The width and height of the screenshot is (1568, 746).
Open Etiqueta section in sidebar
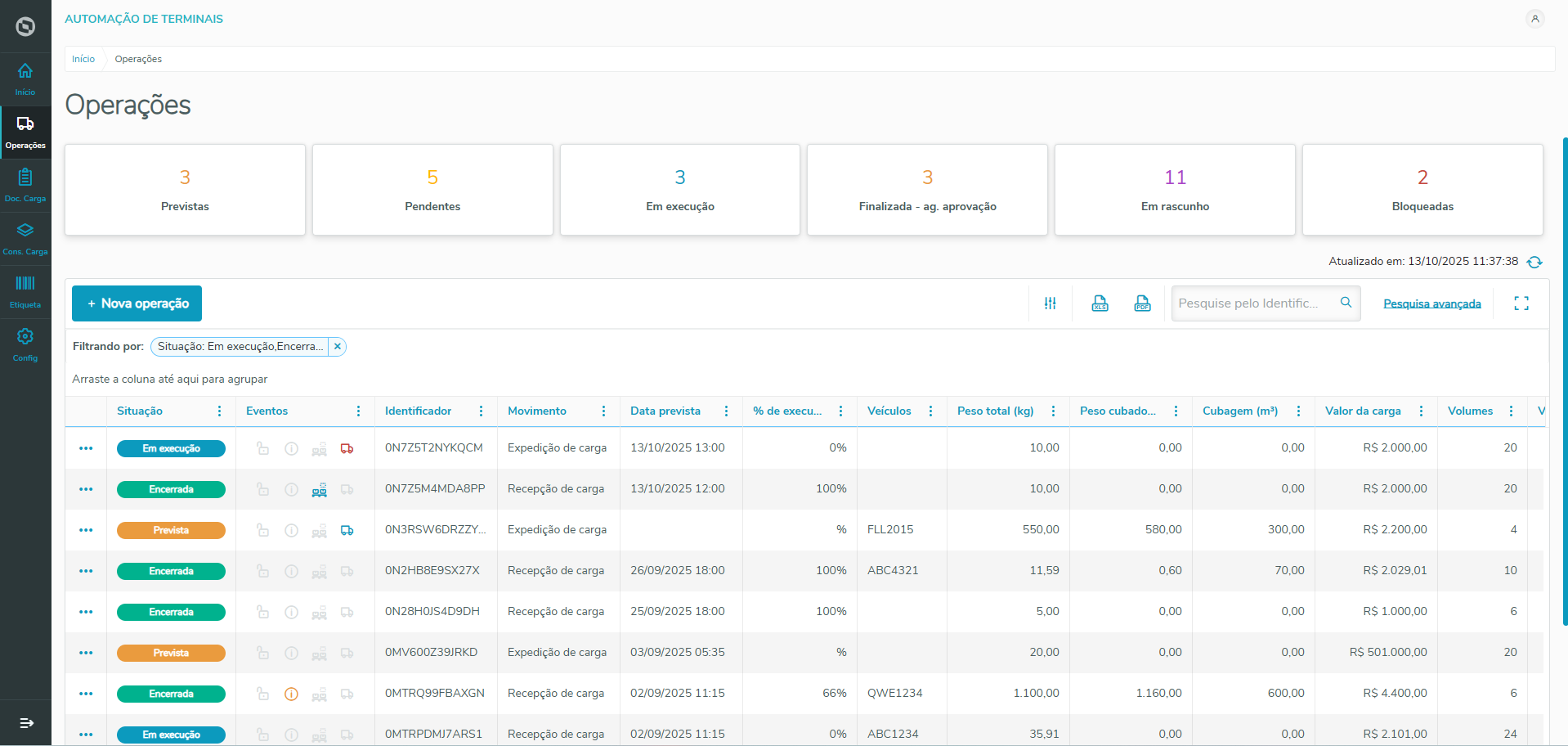pos(25,291)
